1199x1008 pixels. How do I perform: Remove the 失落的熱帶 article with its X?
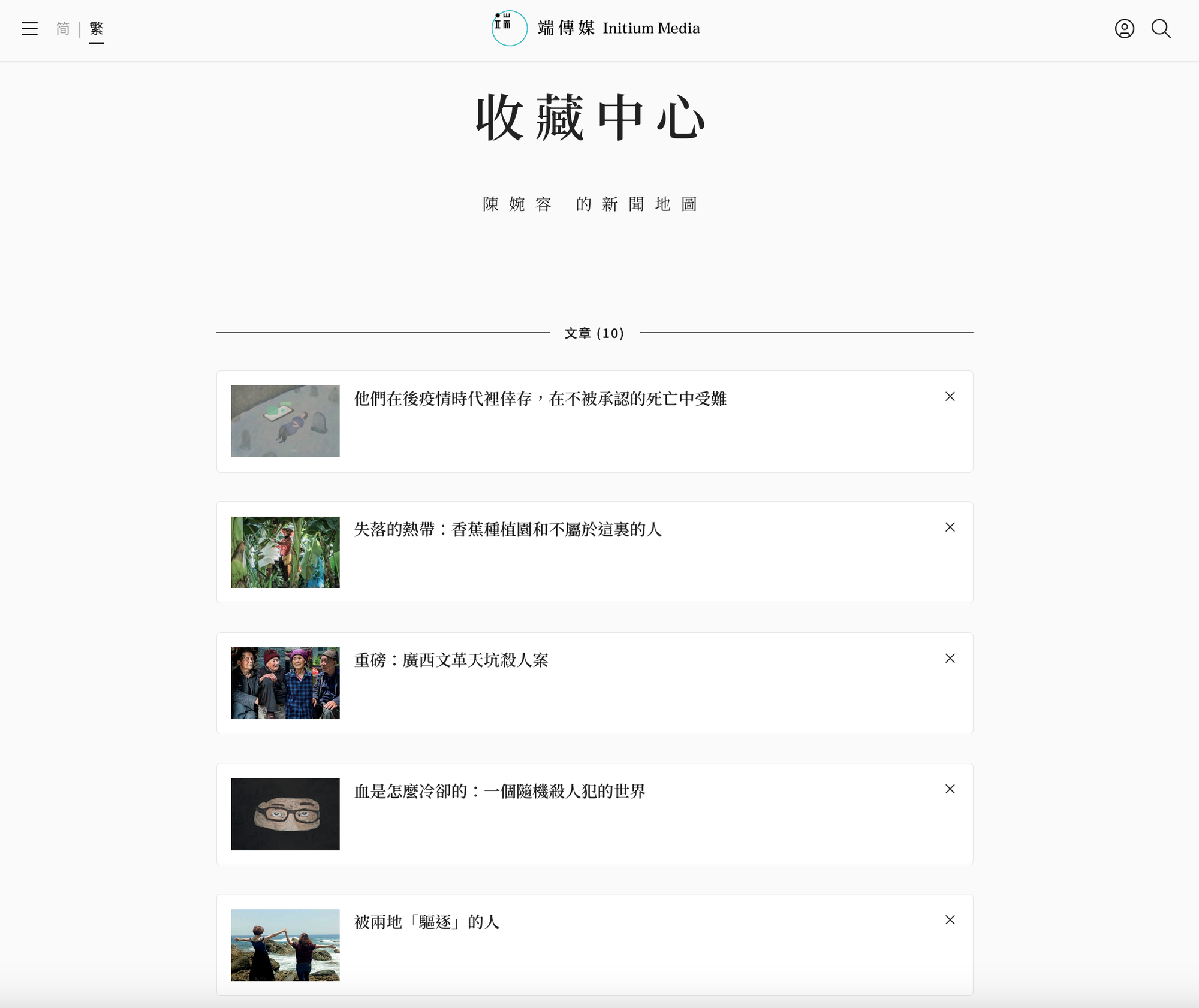pos(950,527)
